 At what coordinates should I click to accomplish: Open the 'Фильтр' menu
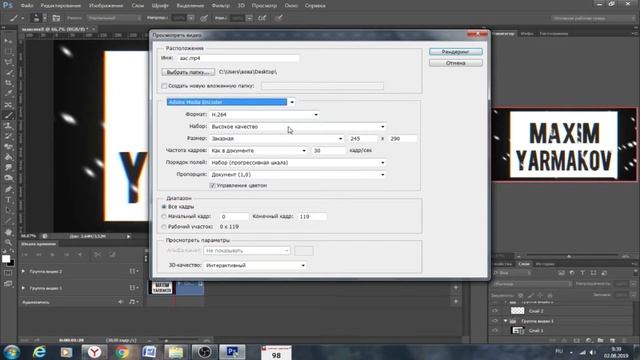[221, 6]
